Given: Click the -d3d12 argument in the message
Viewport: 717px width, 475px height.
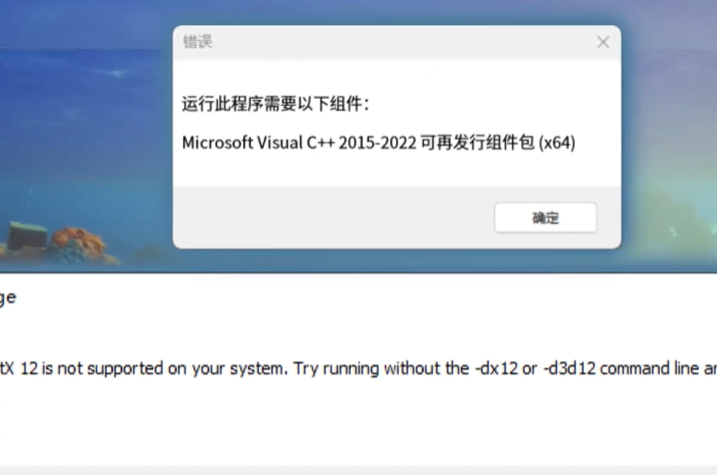Looking at the screenshot, I should tap(569, 368).
